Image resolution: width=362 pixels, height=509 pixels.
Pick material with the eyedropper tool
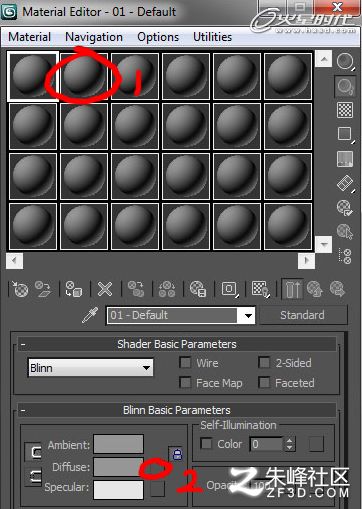pyautogui.click(x=90, y=315)
